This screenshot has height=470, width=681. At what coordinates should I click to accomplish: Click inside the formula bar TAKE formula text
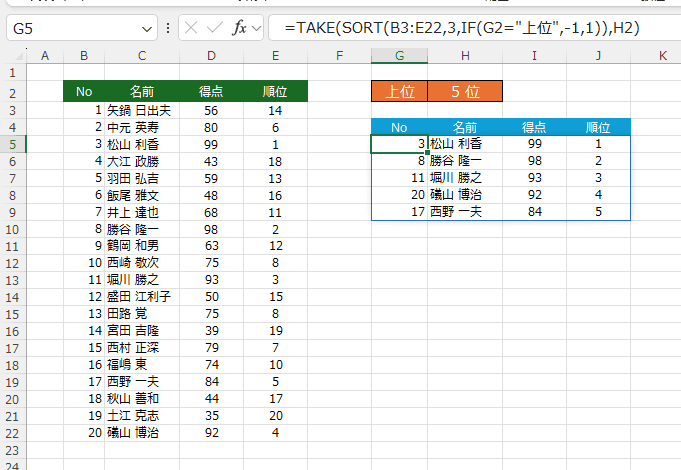pos(460,29)
